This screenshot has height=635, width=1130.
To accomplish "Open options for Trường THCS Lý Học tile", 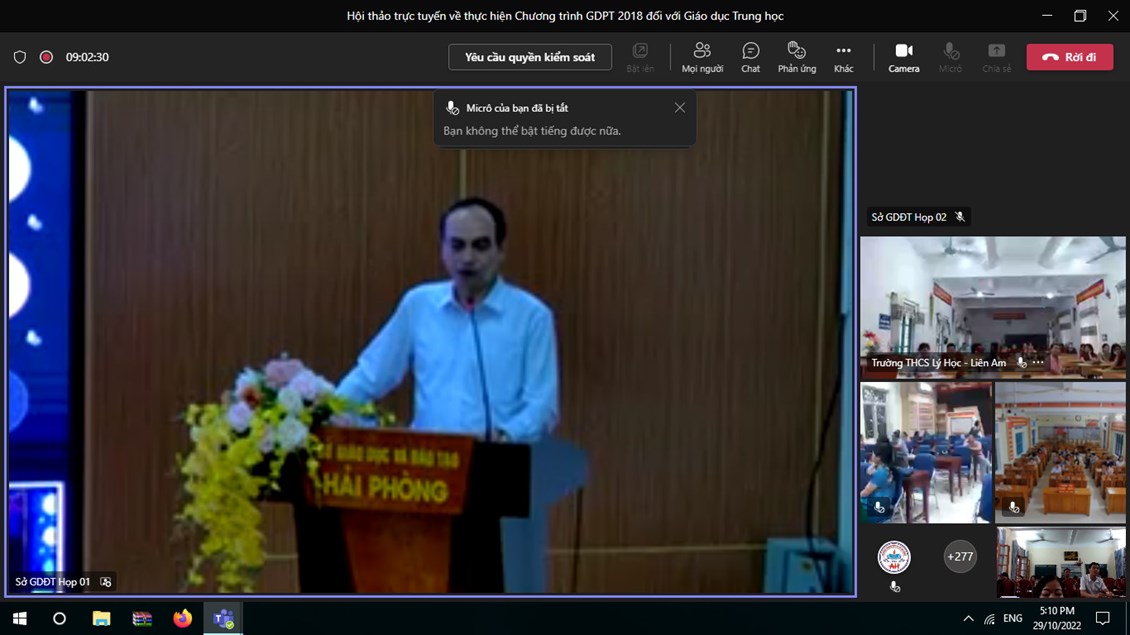I will 1039,363.
